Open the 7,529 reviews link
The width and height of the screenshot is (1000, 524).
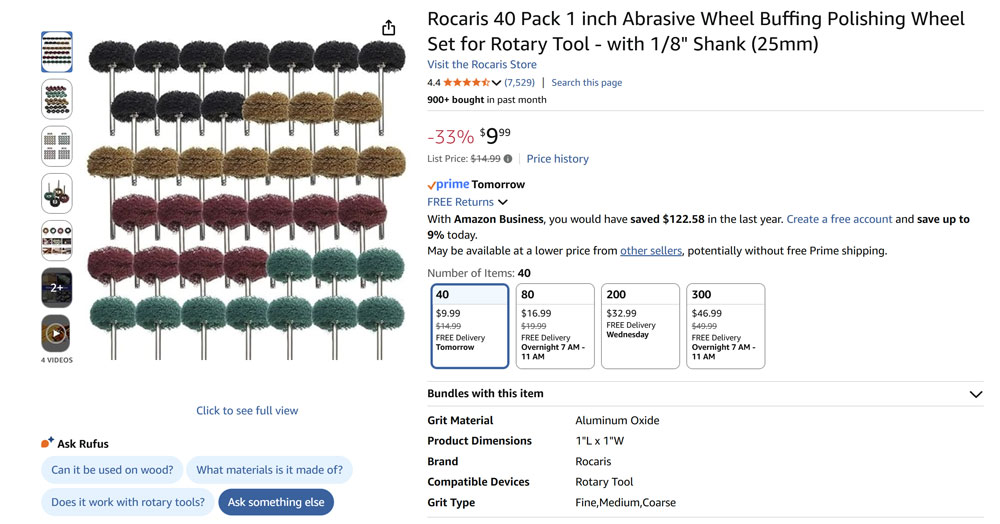(x=519, y=83)
